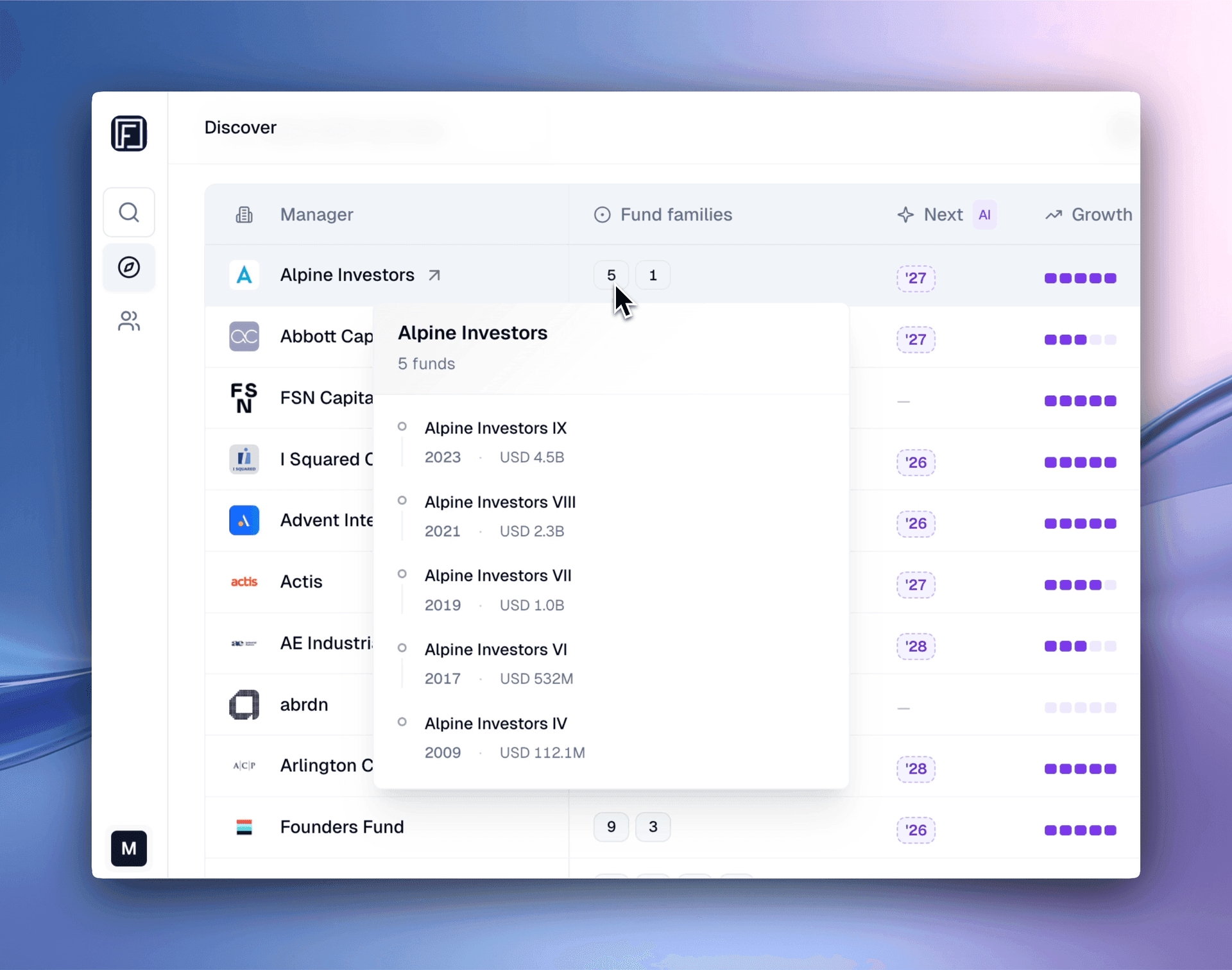Click the Fund families column icon
The image size is (1232, 970).
(603, 215)
